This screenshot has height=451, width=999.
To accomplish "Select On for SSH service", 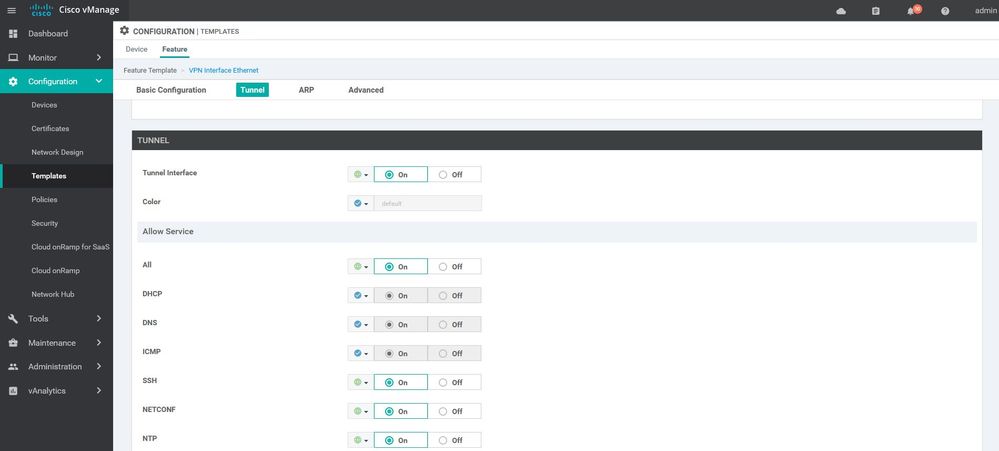I will click(400, 382).
